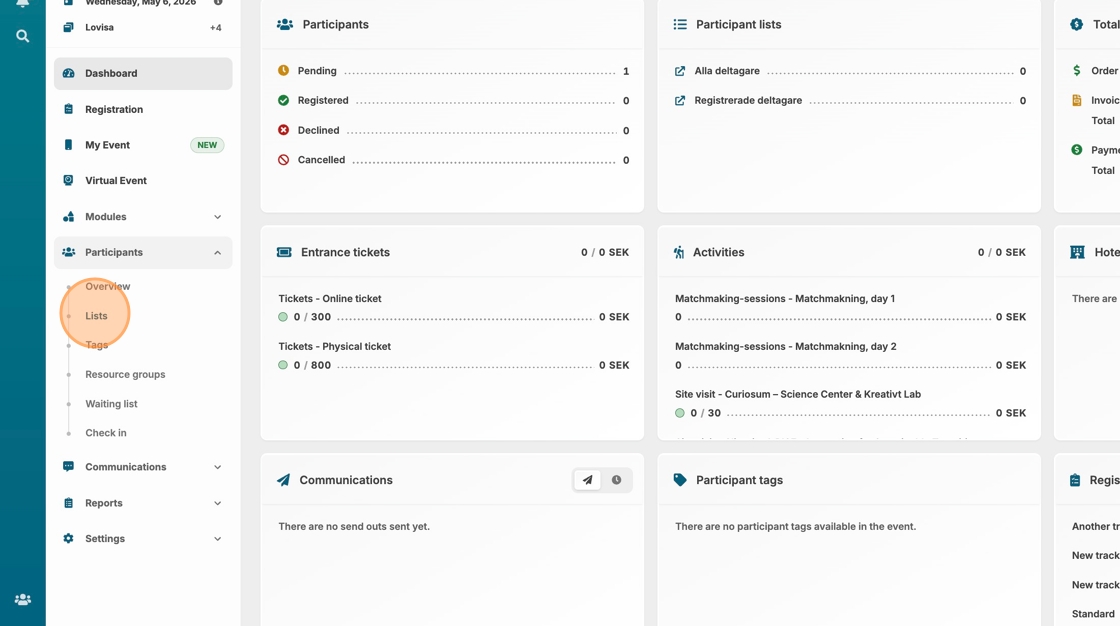Image resolution: width=1120 pixels, height=626 pixels.
Task: Expand the Settings menu chevron
Action: 217,539
